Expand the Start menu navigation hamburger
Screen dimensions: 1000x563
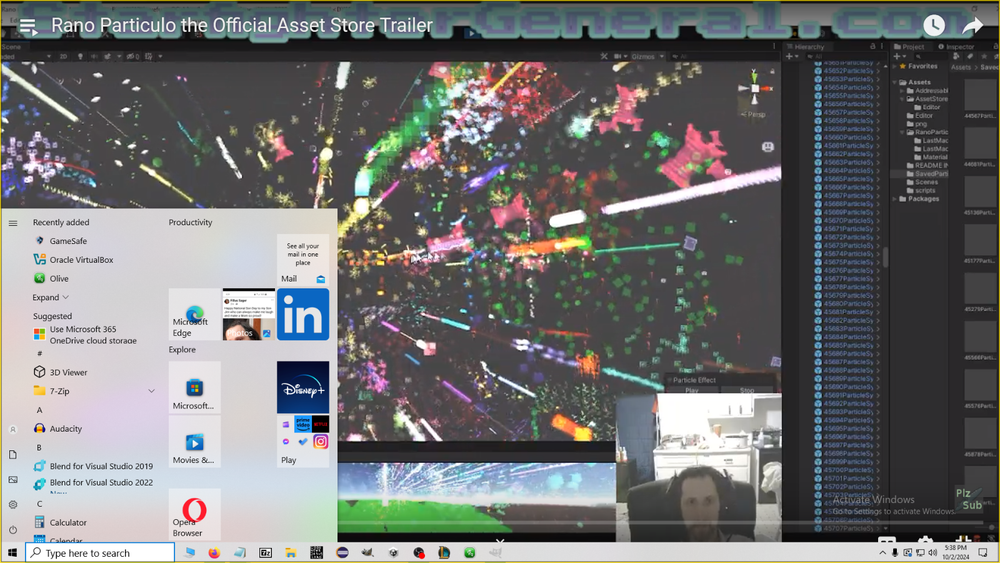point(13,223)
